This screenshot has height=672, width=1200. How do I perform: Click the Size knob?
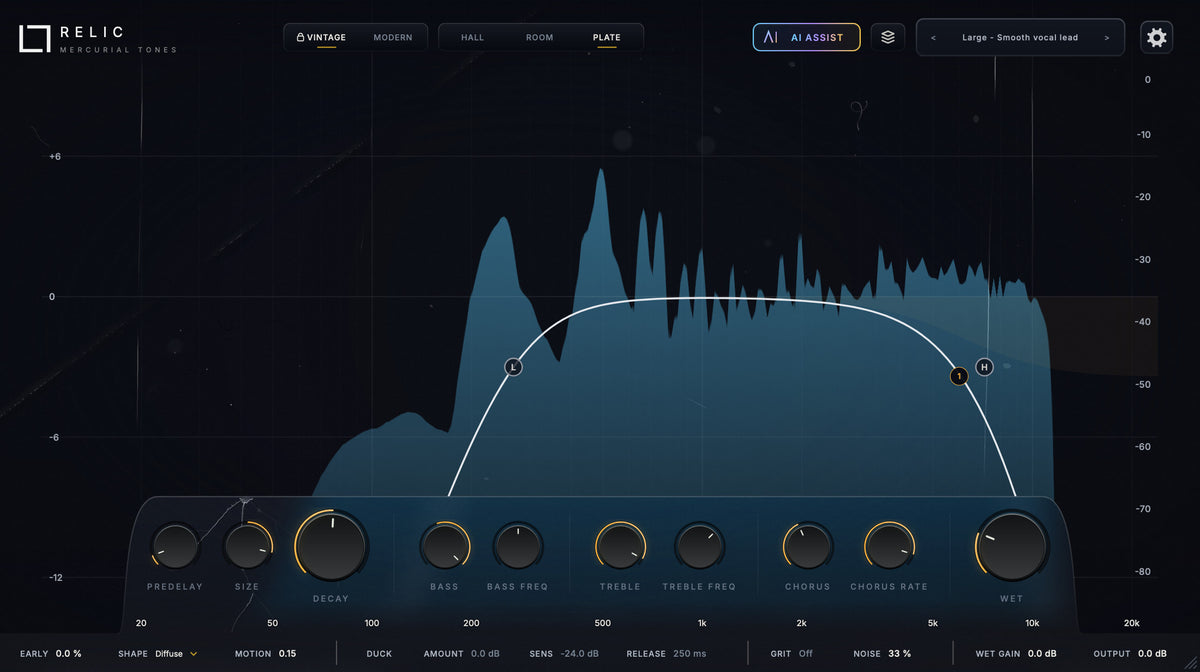(x=246, y=546)
